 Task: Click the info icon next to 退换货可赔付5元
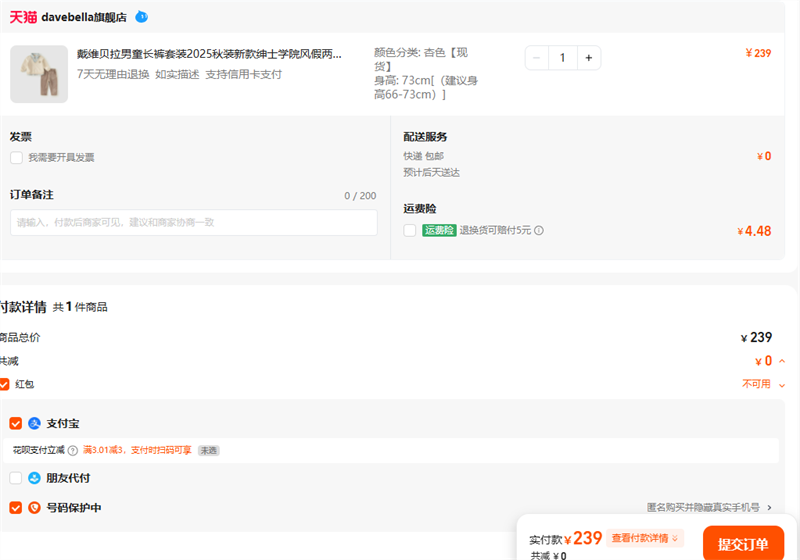pos(539,231)
